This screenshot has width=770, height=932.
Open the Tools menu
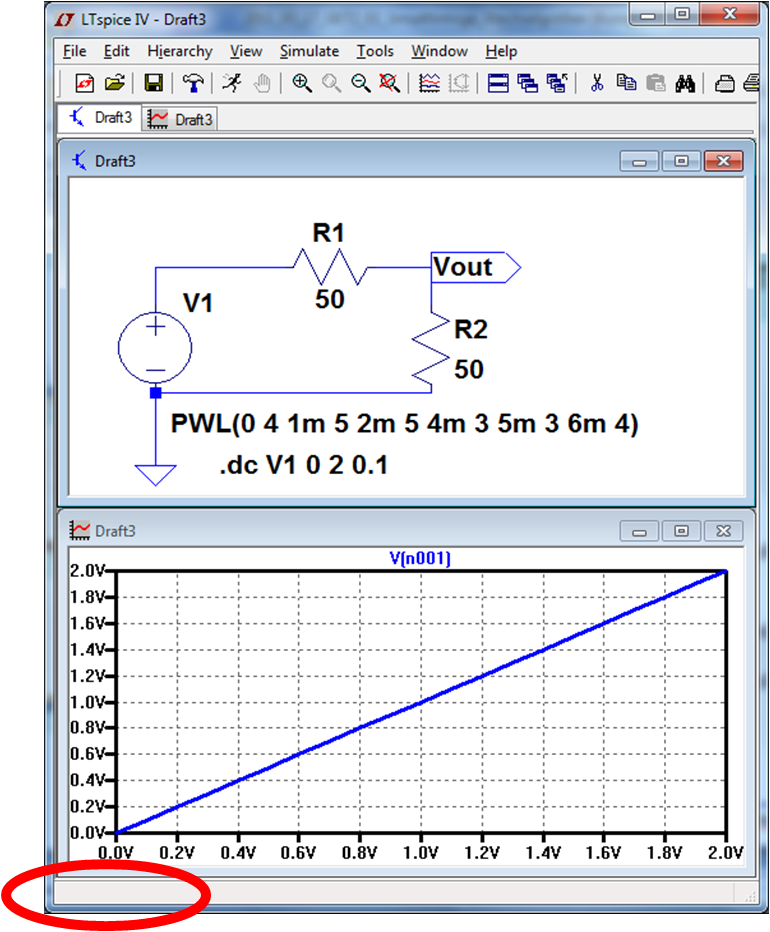tap(375, 51)
